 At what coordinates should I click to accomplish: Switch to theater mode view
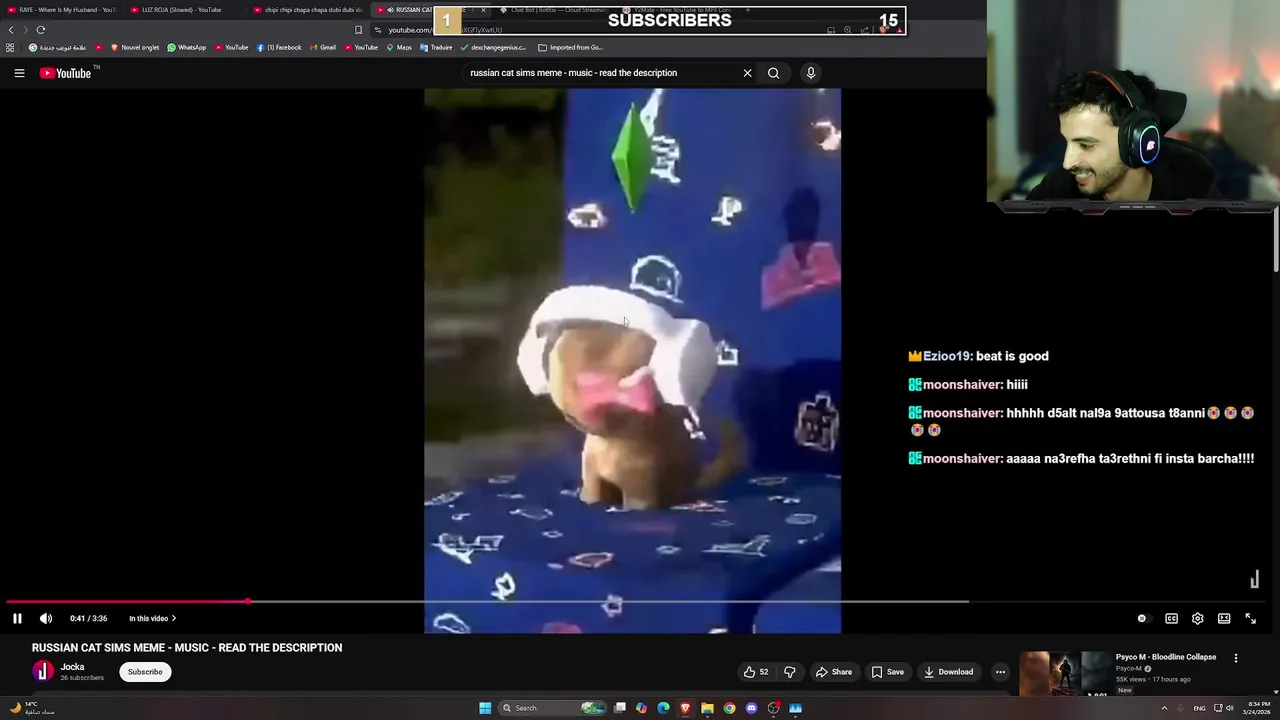[1224, 619]
